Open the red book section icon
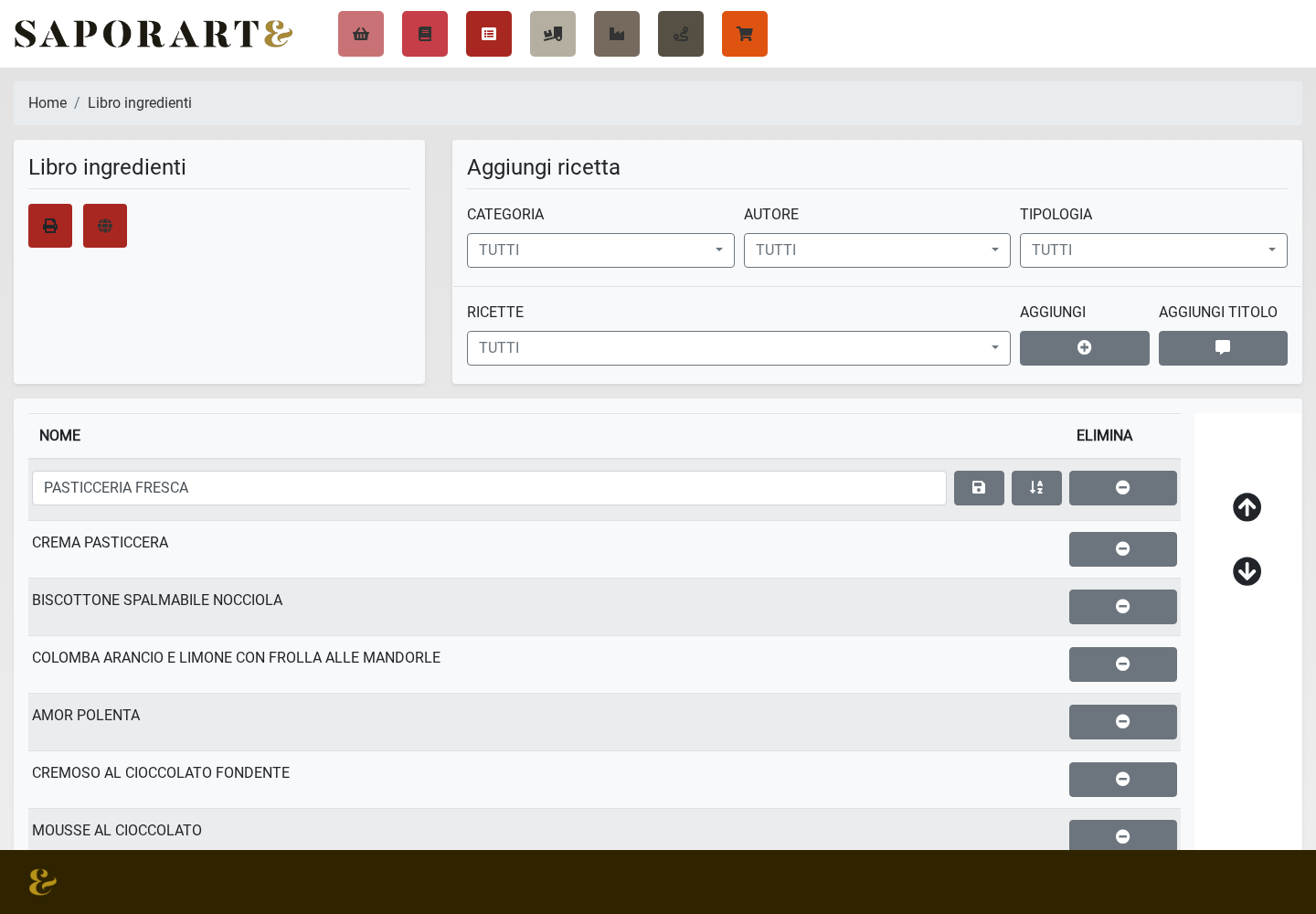 click(425, 34)
